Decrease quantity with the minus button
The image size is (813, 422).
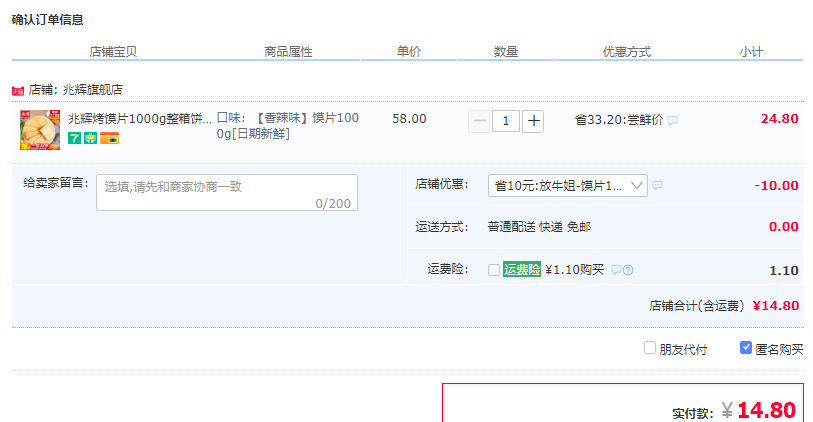coord(480,121)
